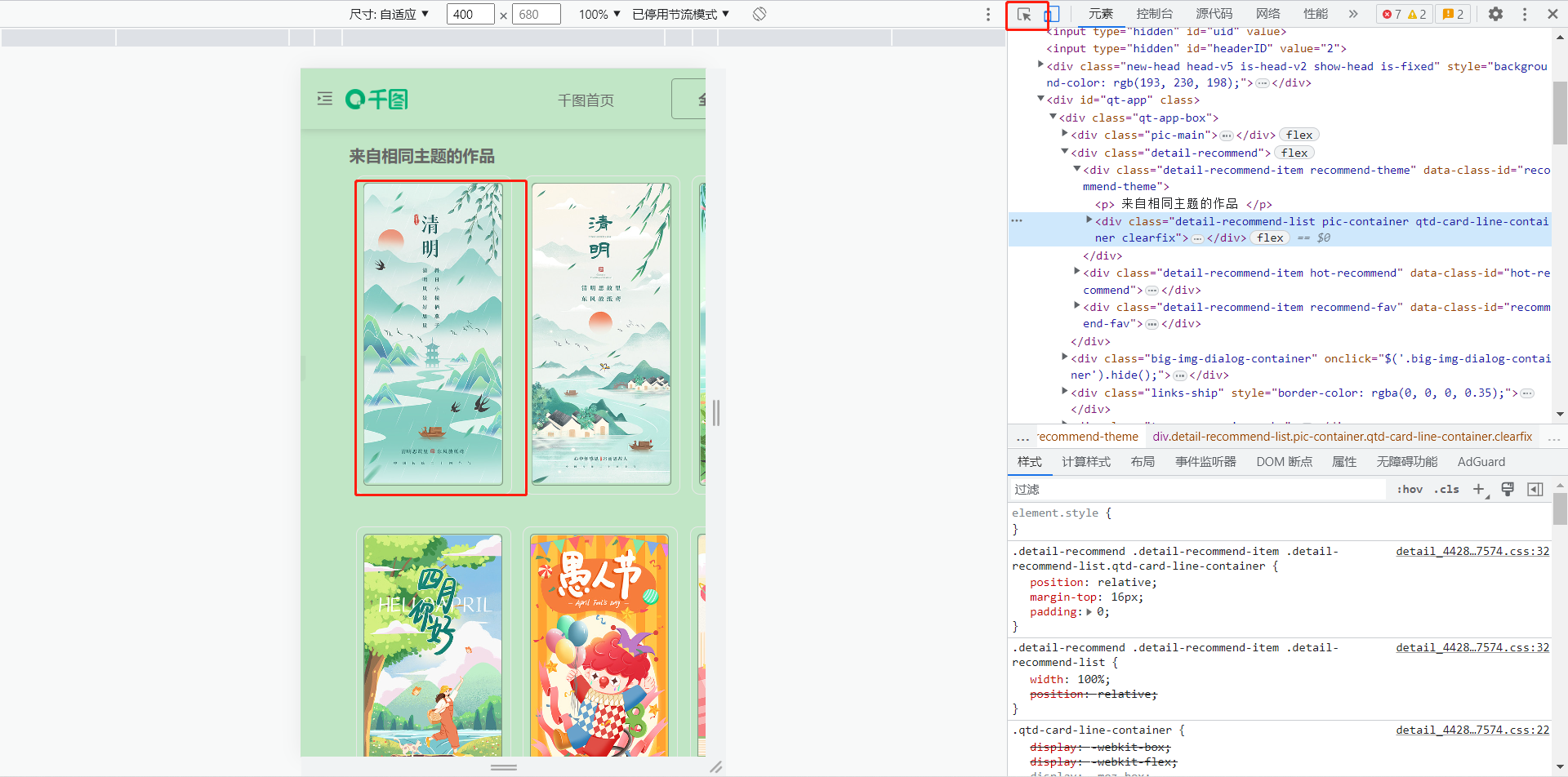Collapse the detail-recommend div node
The width and height of the screenshot is (1568, 777).
pos(1065,151)
